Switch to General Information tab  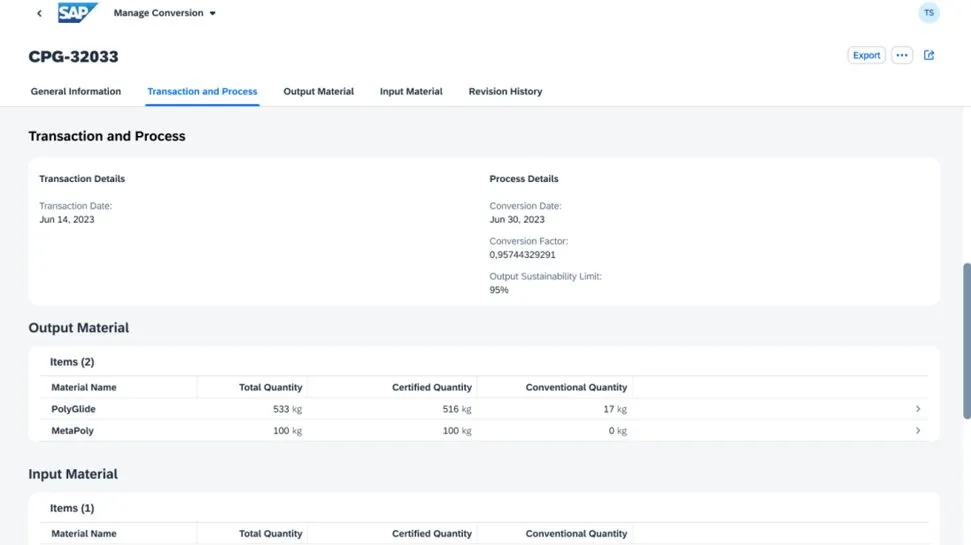pos(76,91)
